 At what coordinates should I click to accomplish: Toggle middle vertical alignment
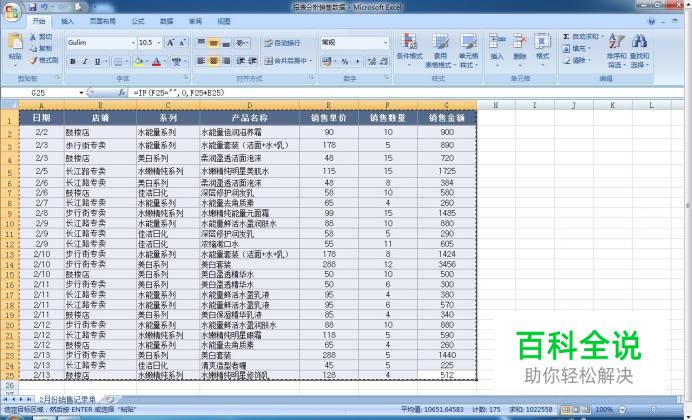pyautogui.click(x=214, y=43)
